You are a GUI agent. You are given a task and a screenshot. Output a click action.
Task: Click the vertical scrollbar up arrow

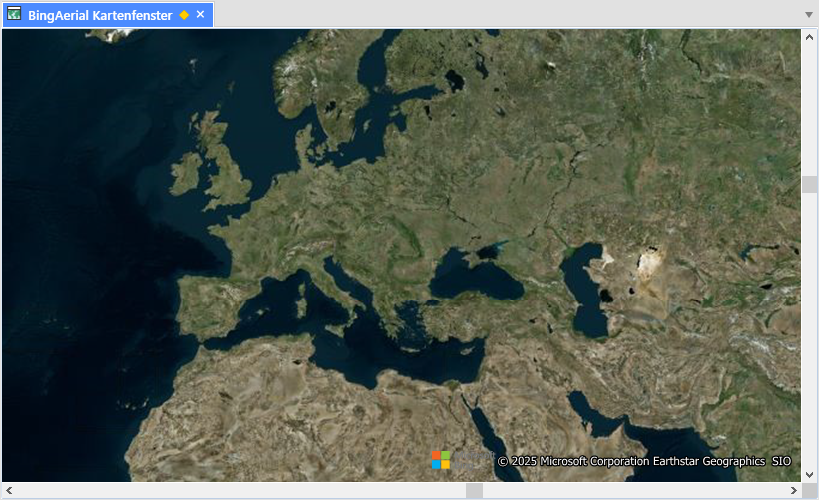pyautogui.click(x=809, y=37)
